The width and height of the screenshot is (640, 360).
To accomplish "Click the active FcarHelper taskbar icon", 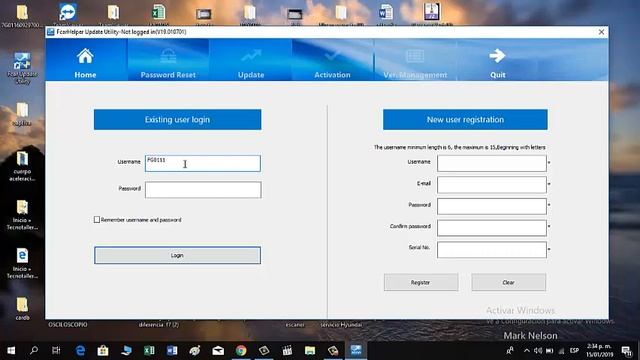I will click(356, 350).
